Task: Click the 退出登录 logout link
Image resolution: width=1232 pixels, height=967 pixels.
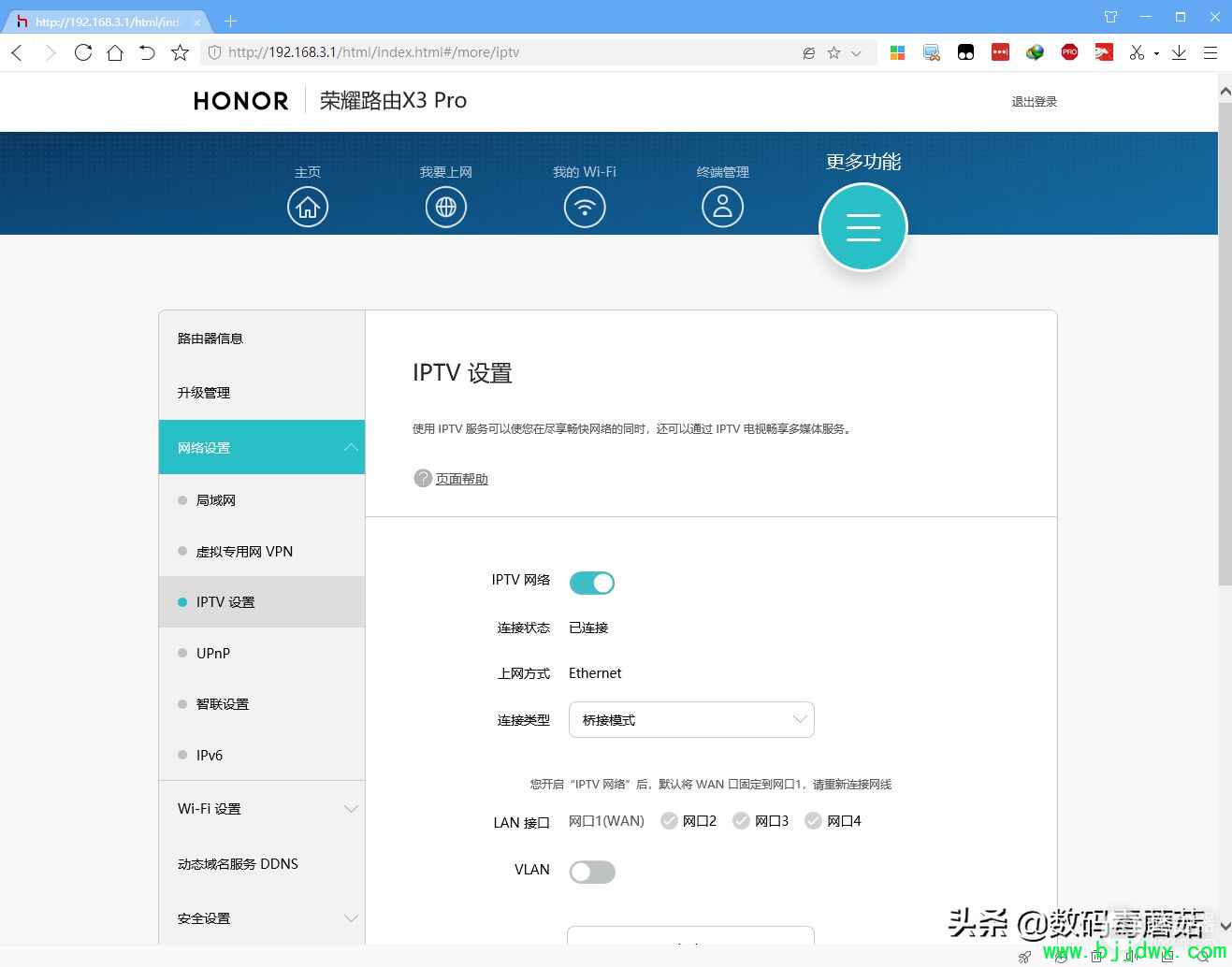Action: (1034, 102)
